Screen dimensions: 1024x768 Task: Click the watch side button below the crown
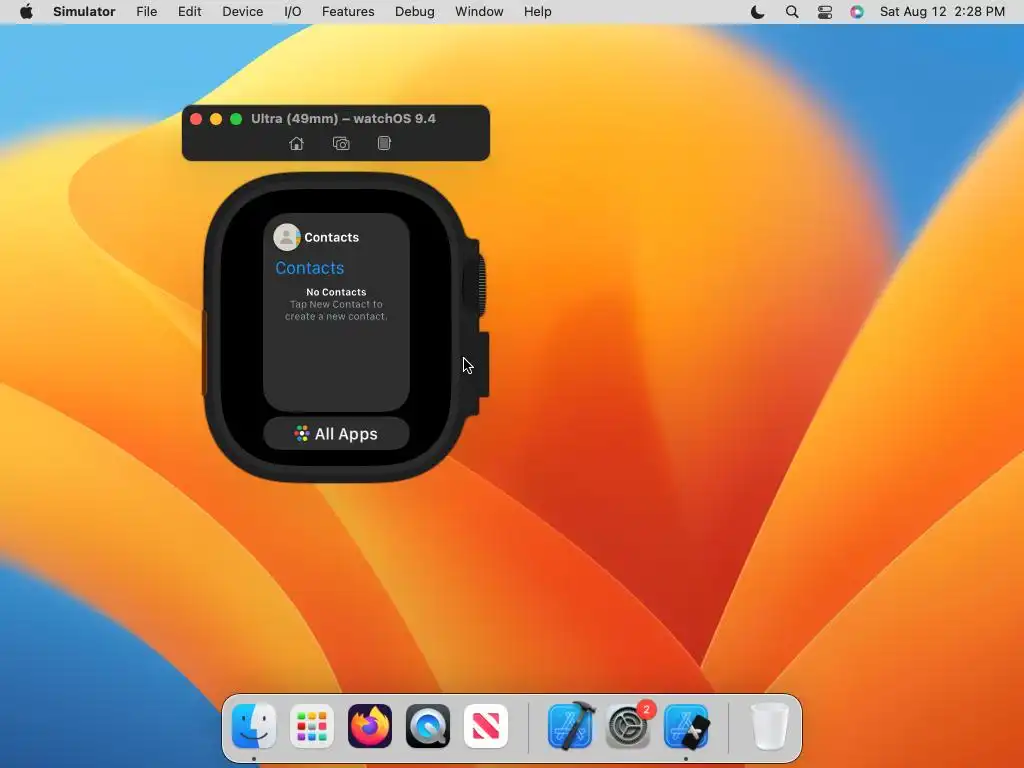(482, 364)
